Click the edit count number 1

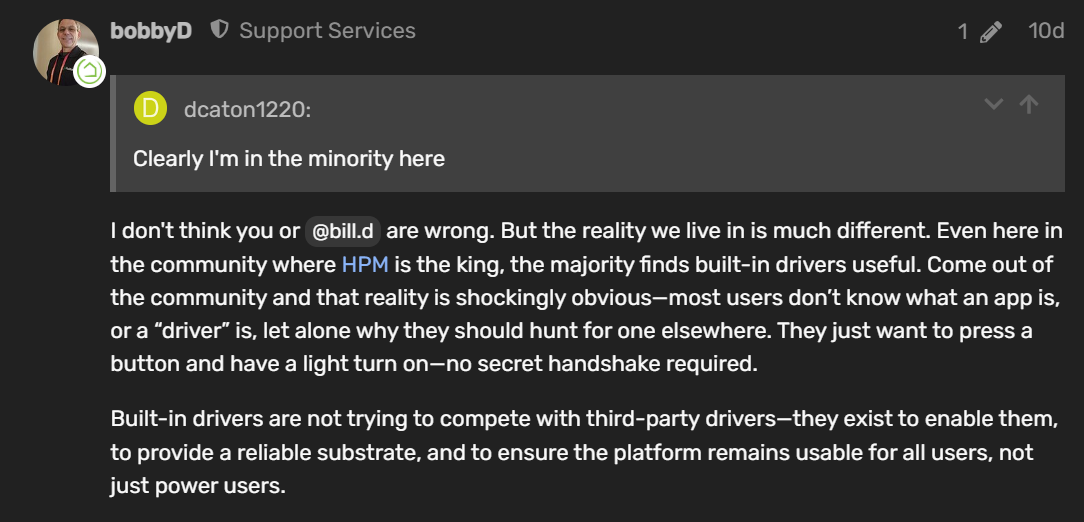963,32
